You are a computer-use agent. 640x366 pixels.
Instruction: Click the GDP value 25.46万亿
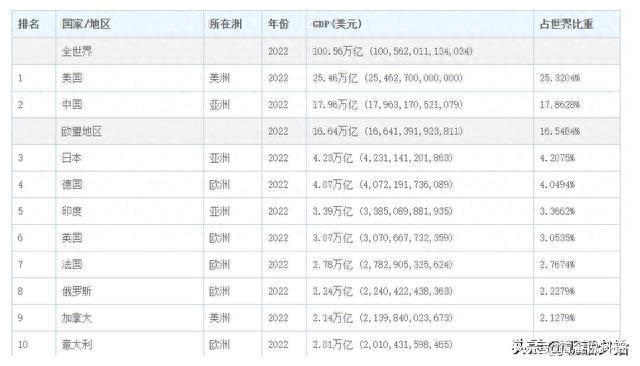tap(335, 78)
